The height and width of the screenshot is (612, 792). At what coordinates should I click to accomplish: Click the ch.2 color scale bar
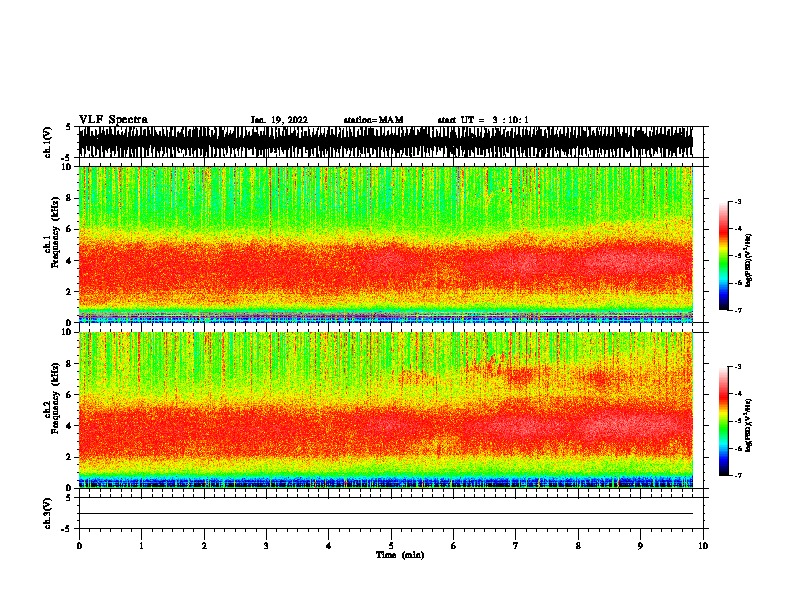(724, 421)
